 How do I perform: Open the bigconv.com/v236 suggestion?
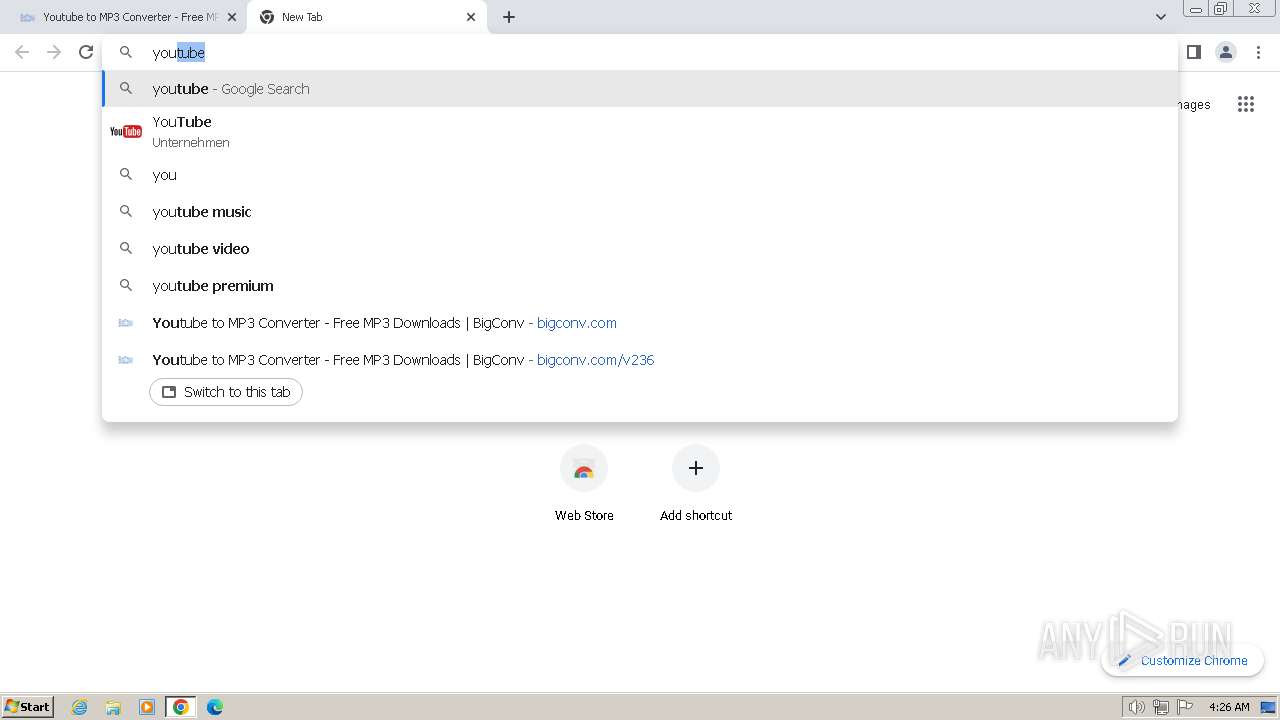click(640, 360)
